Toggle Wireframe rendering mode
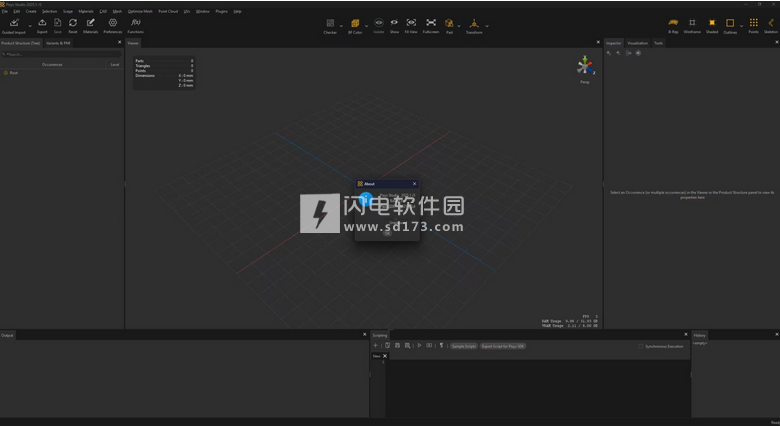Viewport: 780px width, 427px height. point(692,22)
